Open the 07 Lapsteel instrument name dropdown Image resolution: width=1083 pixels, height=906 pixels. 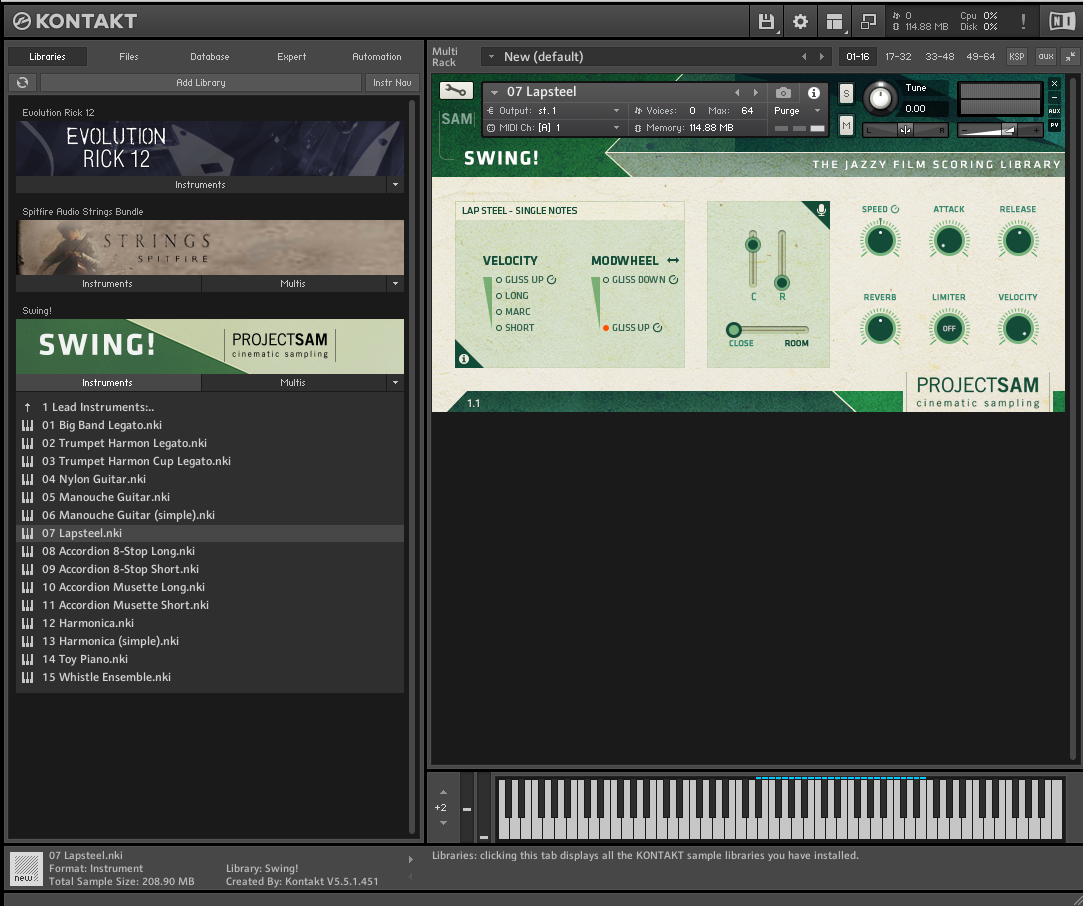495,93
